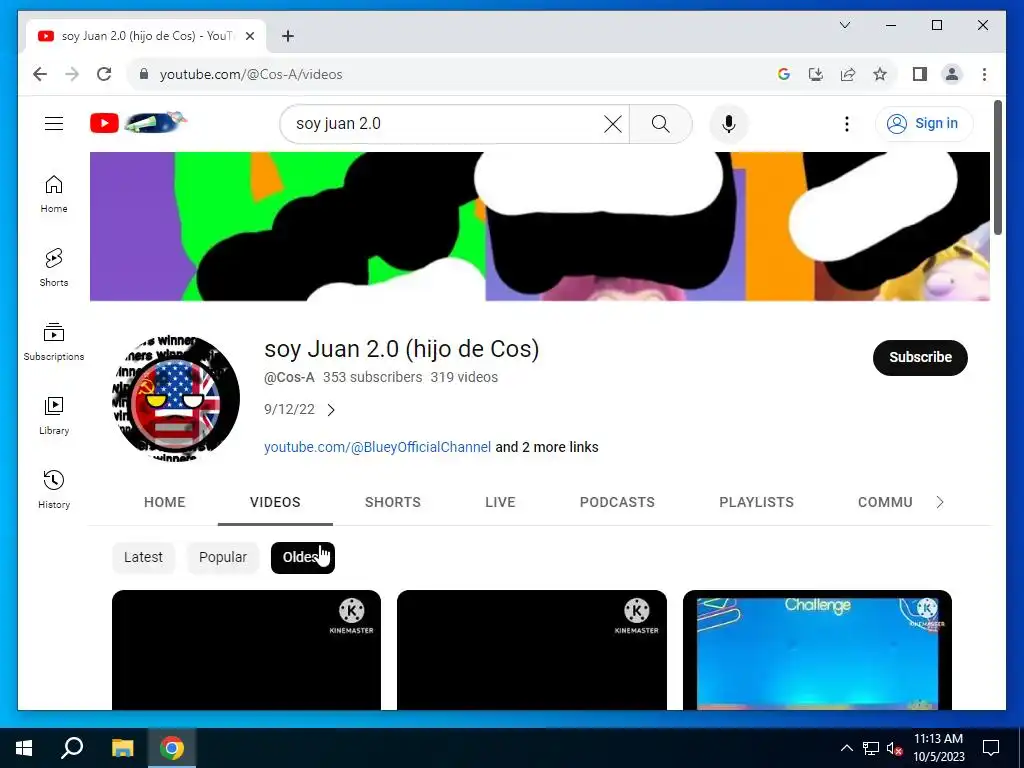Switch to the PLAYLISTS channel tab

[756, 502]
